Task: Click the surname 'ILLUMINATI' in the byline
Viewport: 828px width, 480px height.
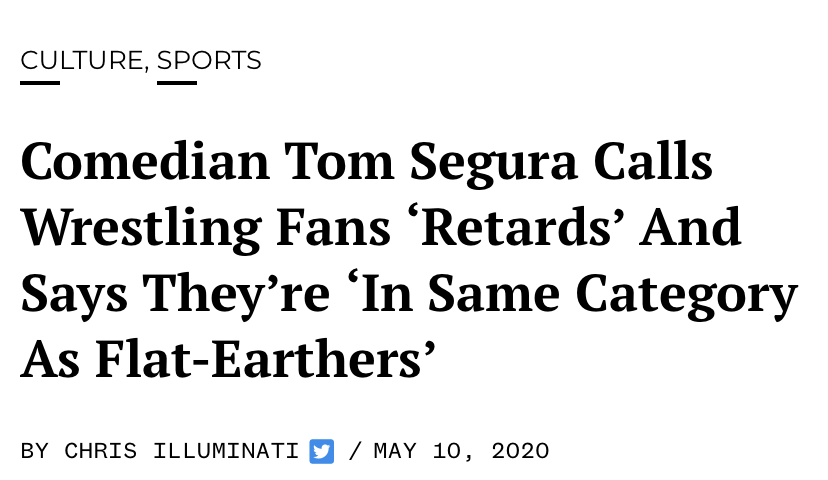Action: [x=226, y=451]
